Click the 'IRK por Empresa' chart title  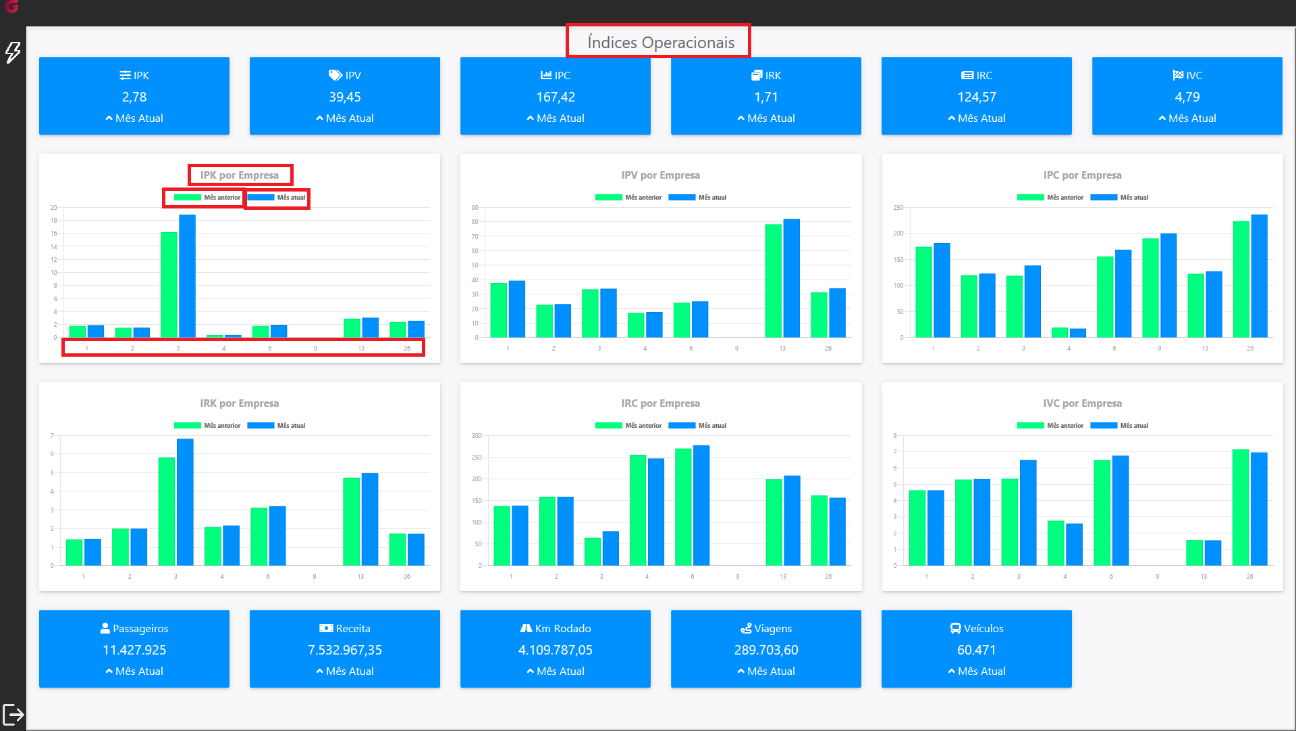pos(239,403)
